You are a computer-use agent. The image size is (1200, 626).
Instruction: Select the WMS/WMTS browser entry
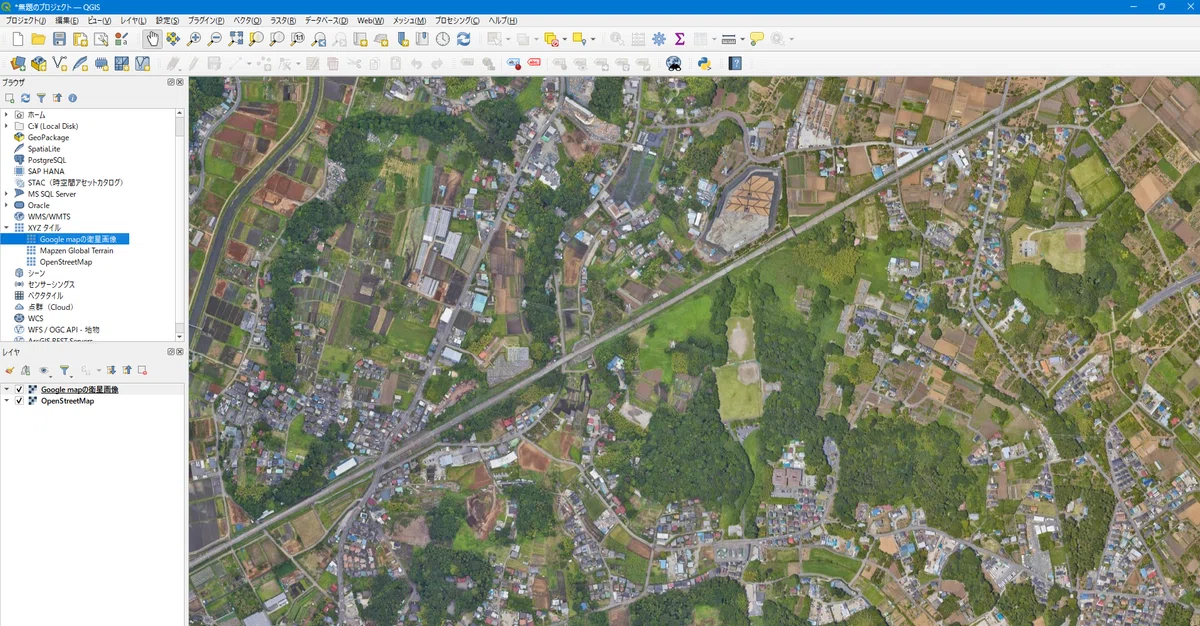[x=48, y=216]
